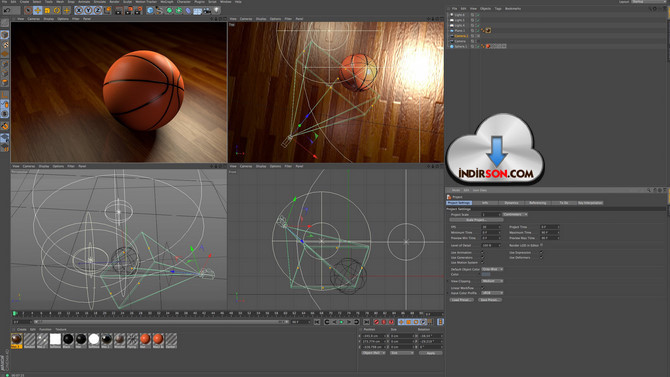Image resolution: width=670 pixels, height=377 pixels.
Task: Add a Cube primitive object
Action: pyautogui.click(x=150, y=10)
